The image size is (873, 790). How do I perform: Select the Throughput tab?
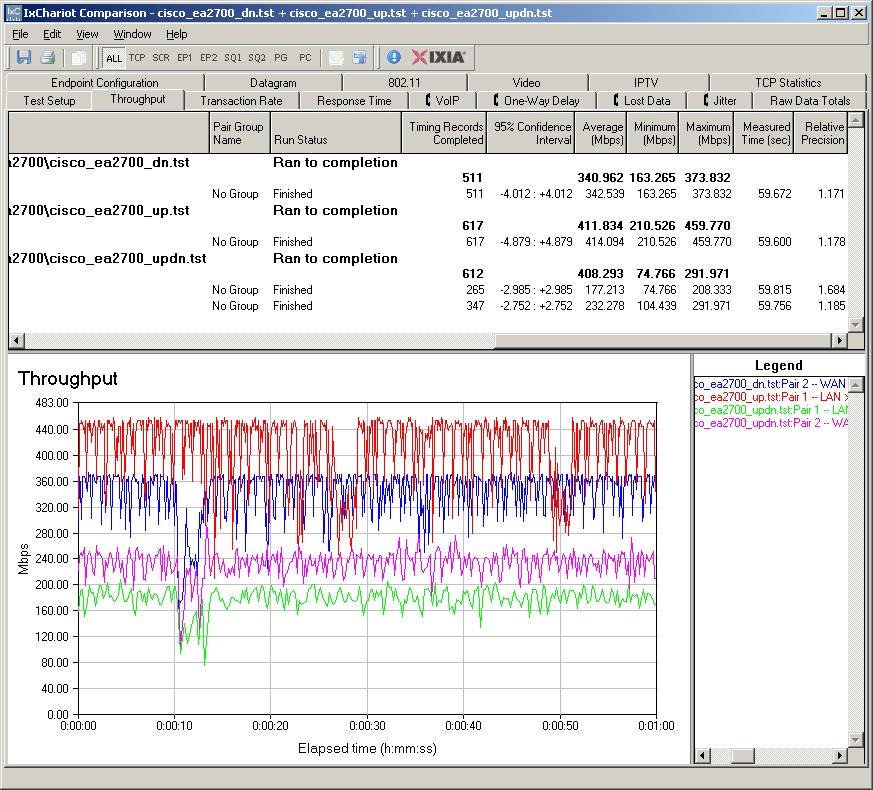pos(138,99)
